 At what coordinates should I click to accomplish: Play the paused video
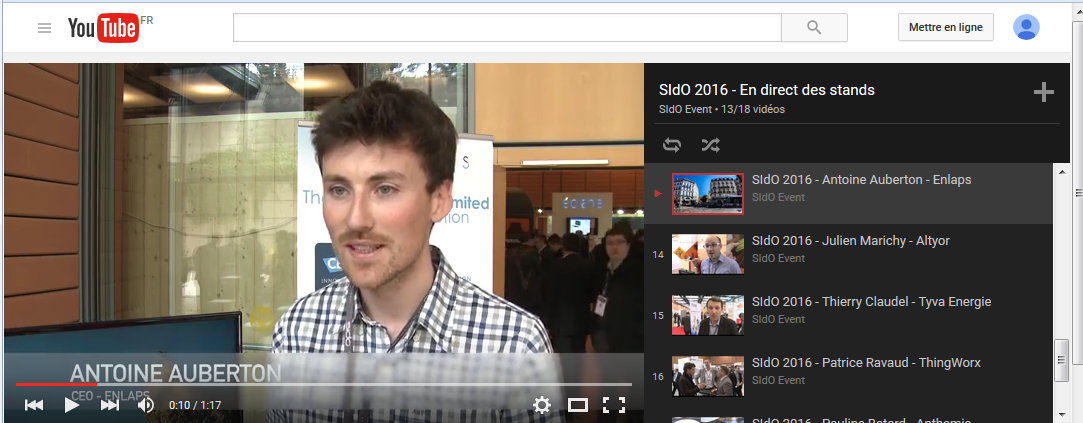click(71, 405)
